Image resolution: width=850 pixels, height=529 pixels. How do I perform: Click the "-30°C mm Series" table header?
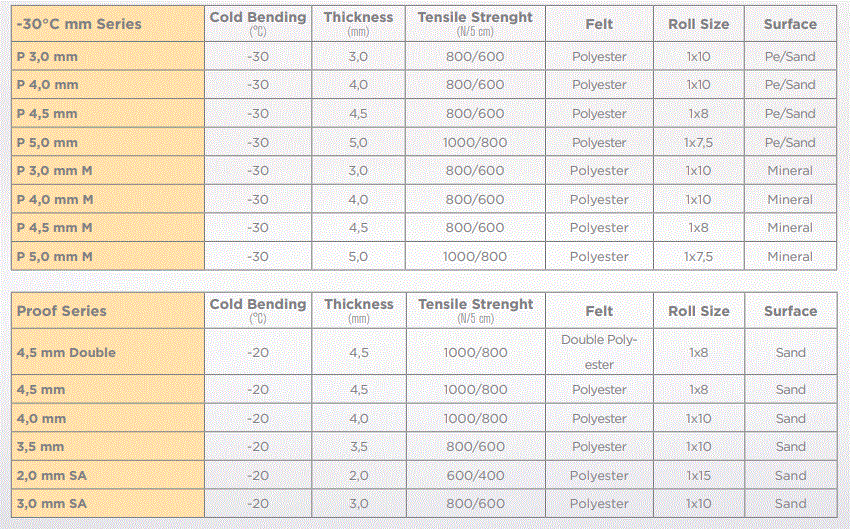(x=79, y=23)
